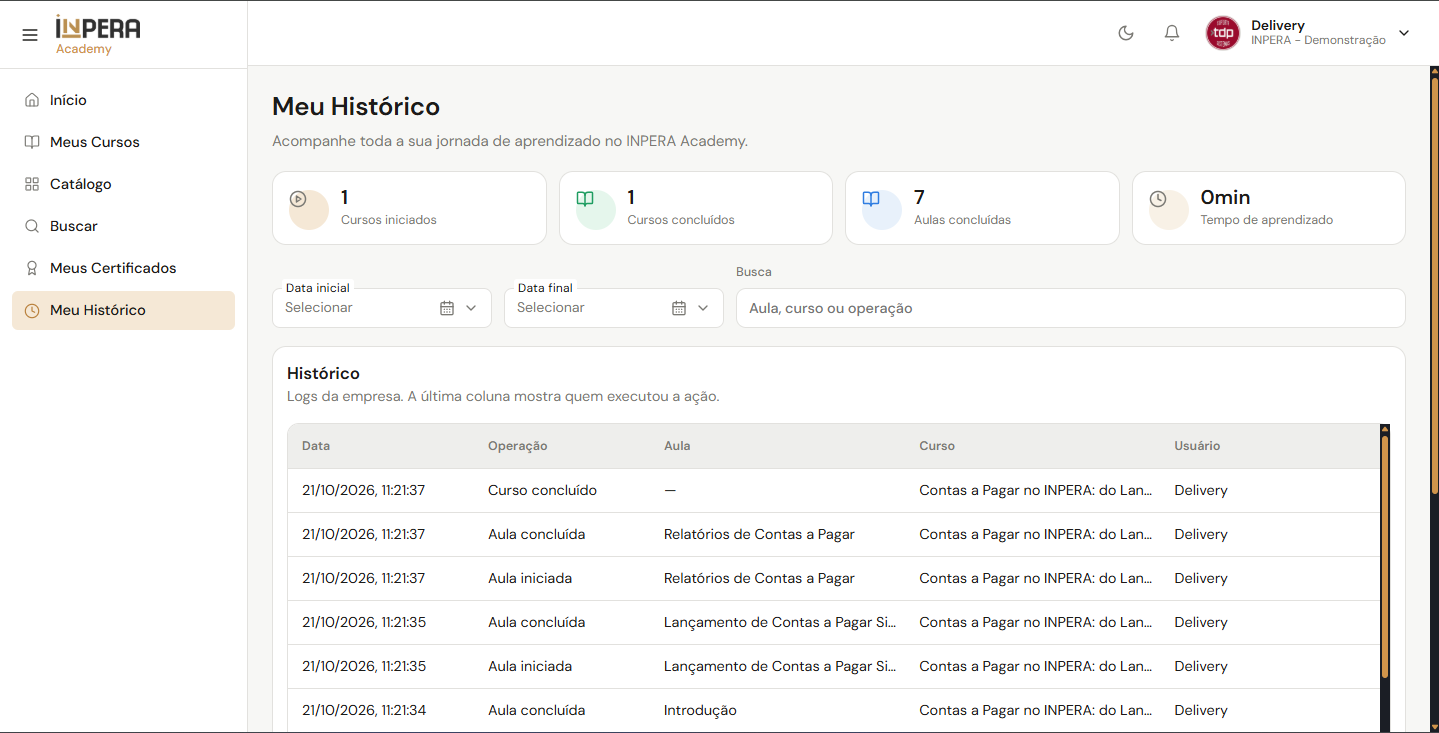Image resolution: width=1439 pixels, height=733 pixels.
Task: Expand the Data inicial dropdown chevron
Action: pyautogui.click(x=472, y=308)
